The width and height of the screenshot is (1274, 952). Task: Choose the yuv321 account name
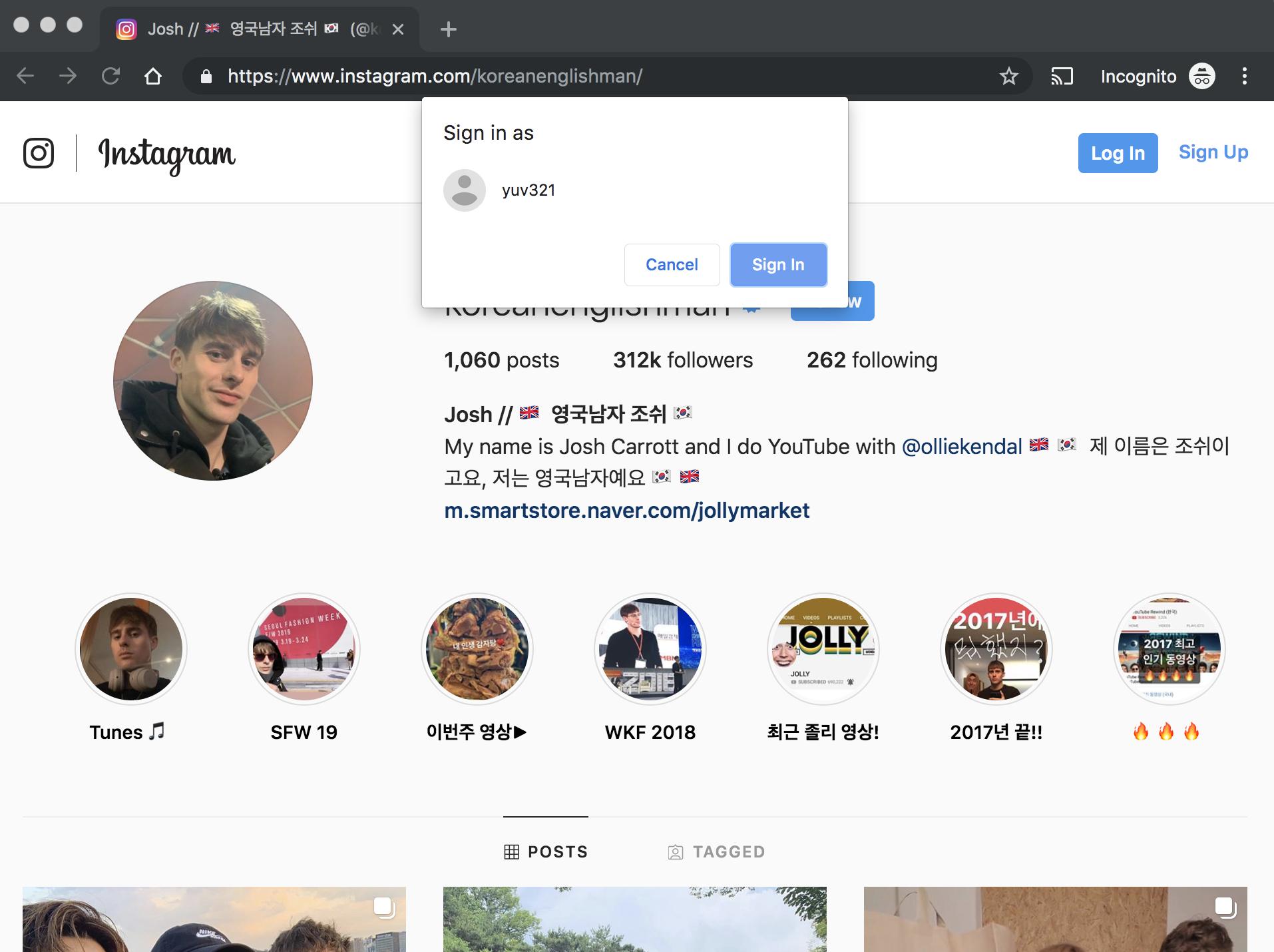(x=529, y=190)
